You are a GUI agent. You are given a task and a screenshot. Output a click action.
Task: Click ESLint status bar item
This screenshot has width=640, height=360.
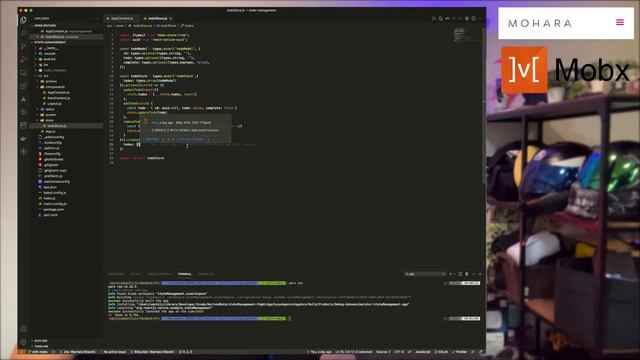click(x=441, y=352)
